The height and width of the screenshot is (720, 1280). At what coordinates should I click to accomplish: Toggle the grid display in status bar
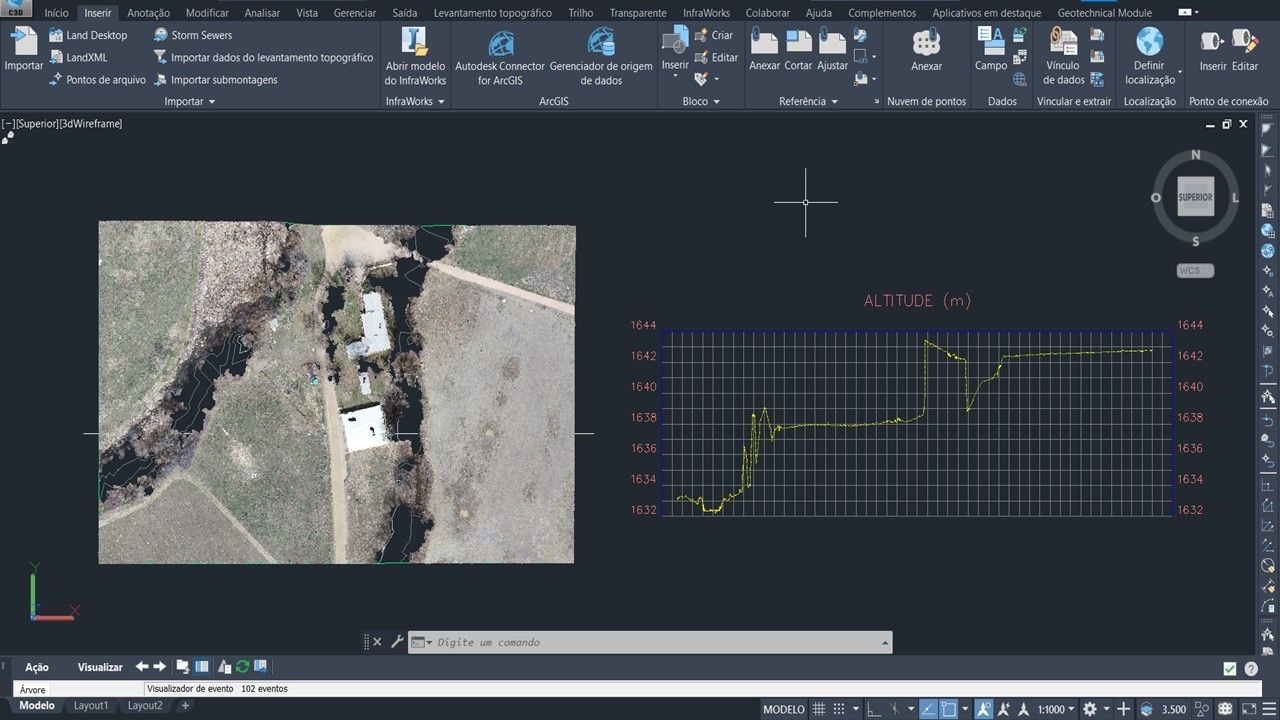(819, 709)
